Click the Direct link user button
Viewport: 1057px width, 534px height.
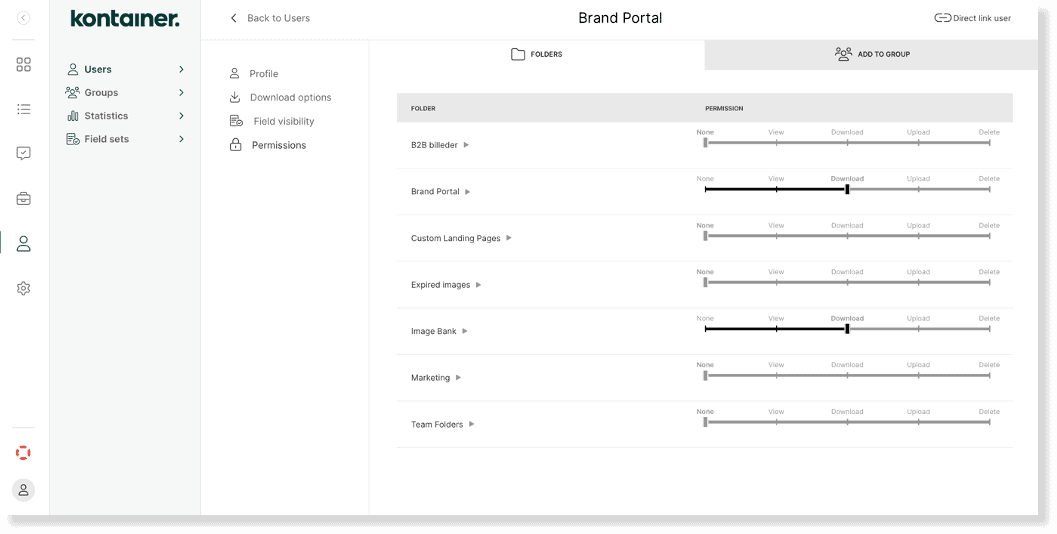972,18
